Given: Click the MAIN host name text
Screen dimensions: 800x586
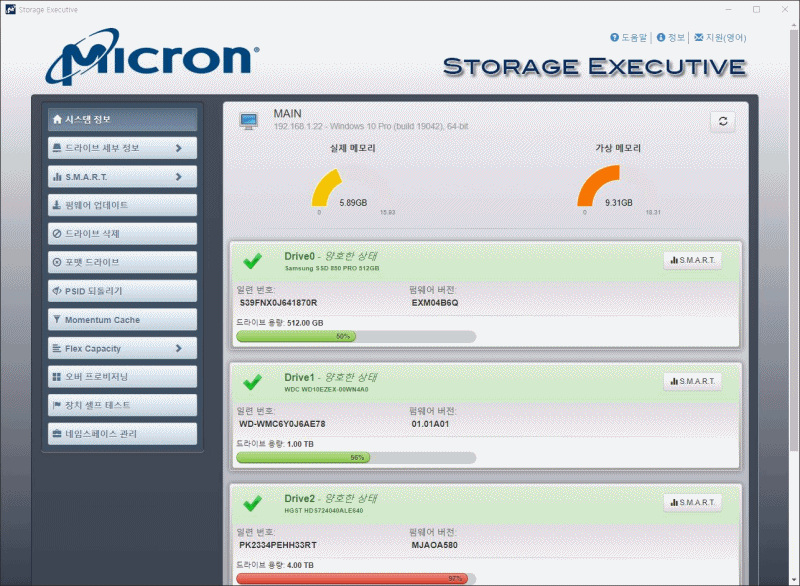Looking at the screenshot, I should pos(287,114).
